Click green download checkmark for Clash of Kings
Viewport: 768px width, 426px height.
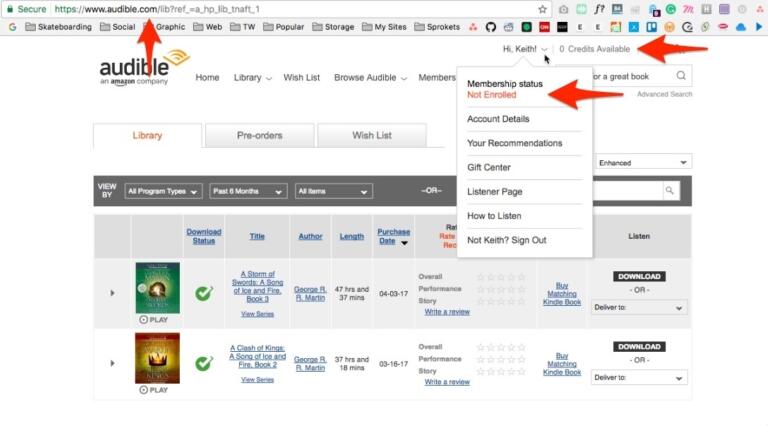[x=204, y=363]
